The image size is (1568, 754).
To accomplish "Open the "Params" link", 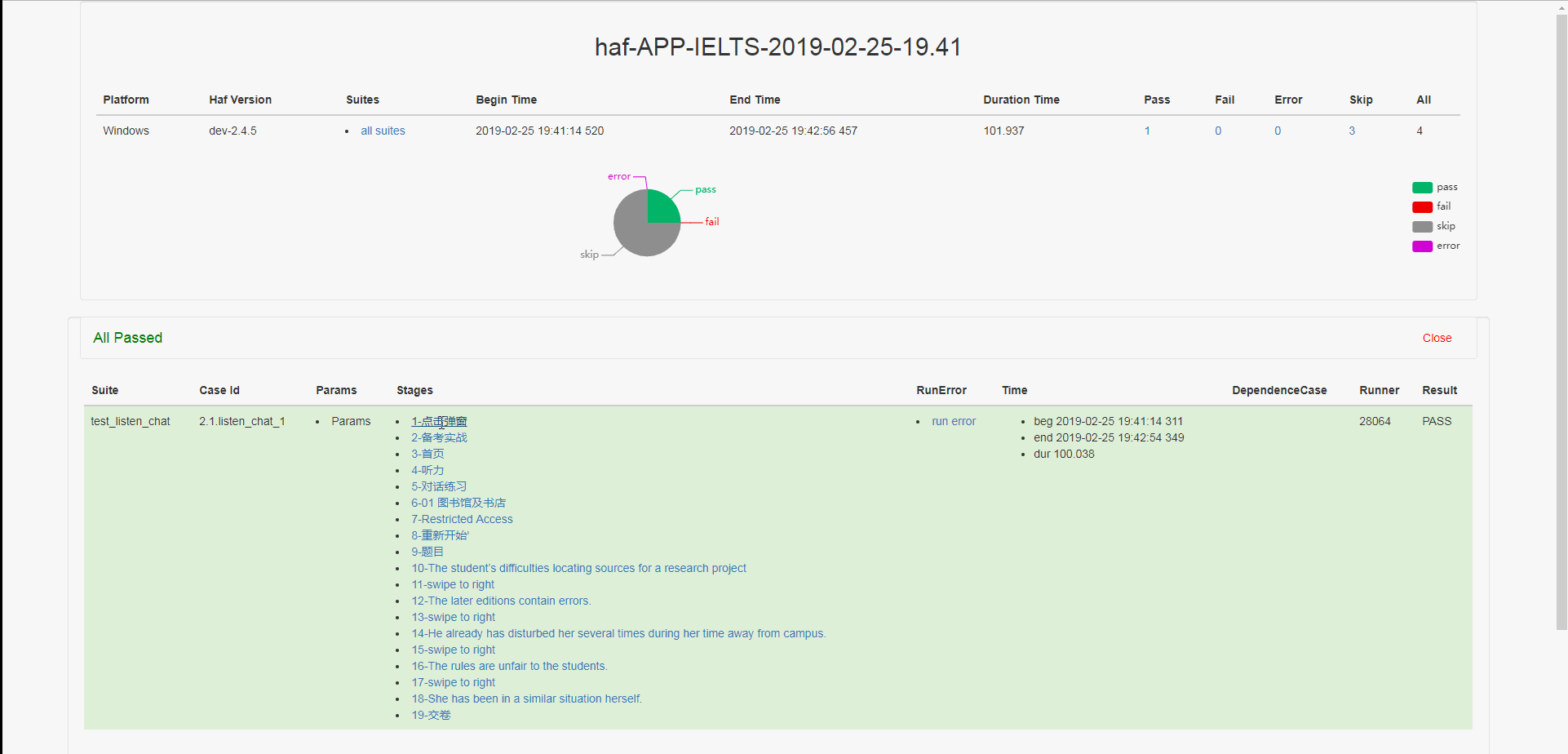I will [x=351, y=421].
